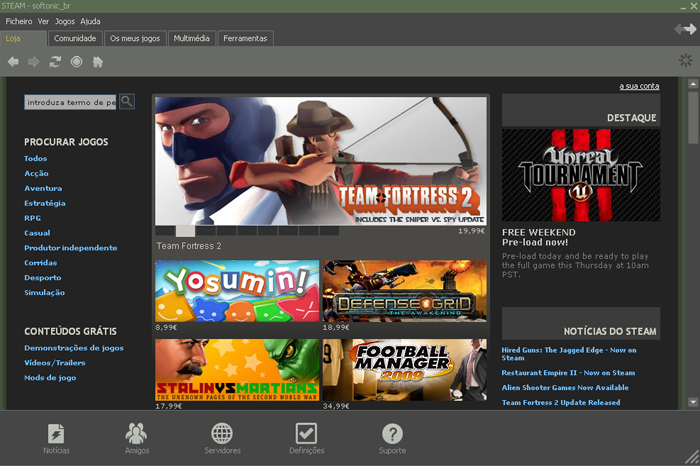This screenshot has width=700, height=466.
Task: Click the top-right double arrow icon
Action: click(x=685, y=29)
